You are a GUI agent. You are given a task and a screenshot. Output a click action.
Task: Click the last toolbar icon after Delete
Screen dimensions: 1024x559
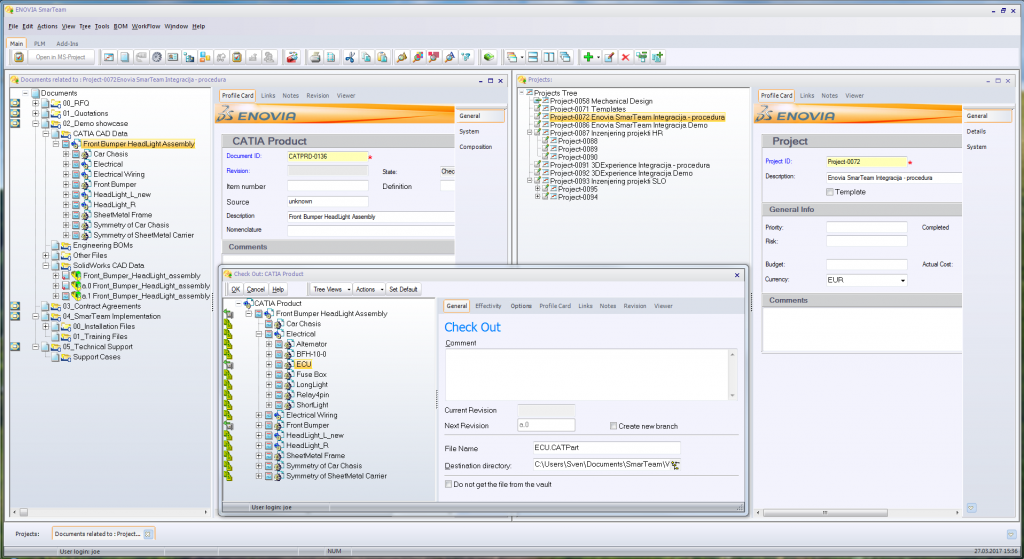(657, 57)
